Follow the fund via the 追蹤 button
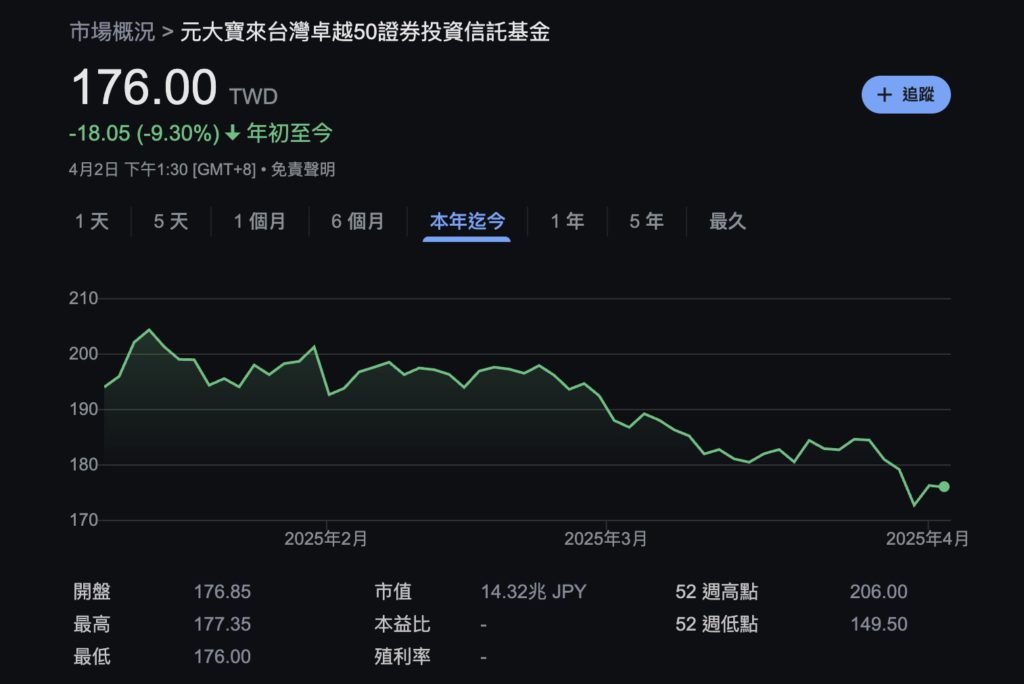 [x=905, y=93]
